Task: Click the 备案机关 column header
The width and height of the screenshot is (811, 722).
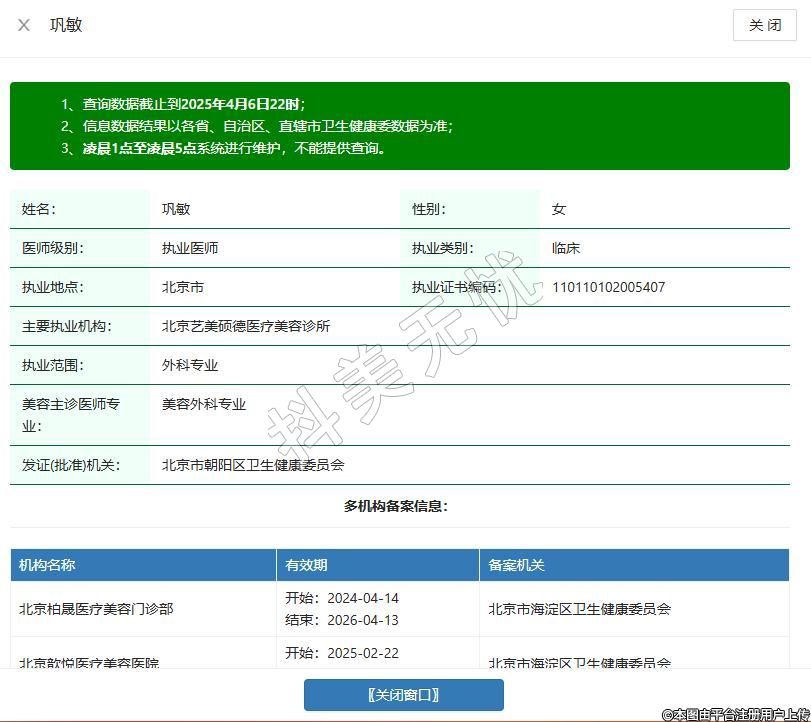Action: click(x=516, y=565)
